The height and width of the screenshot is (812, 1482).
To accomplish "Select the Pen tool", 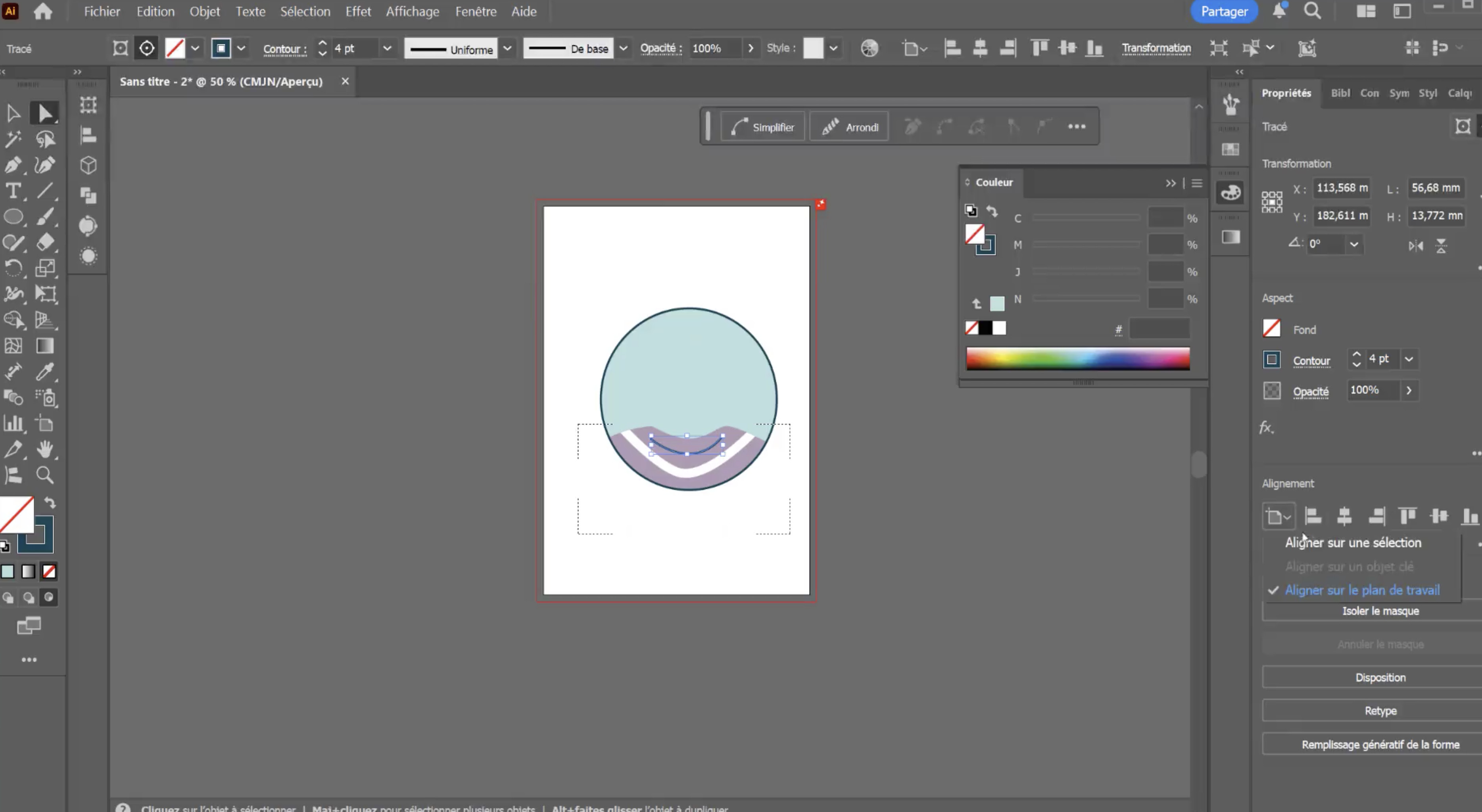I will [x=13, y=165].
